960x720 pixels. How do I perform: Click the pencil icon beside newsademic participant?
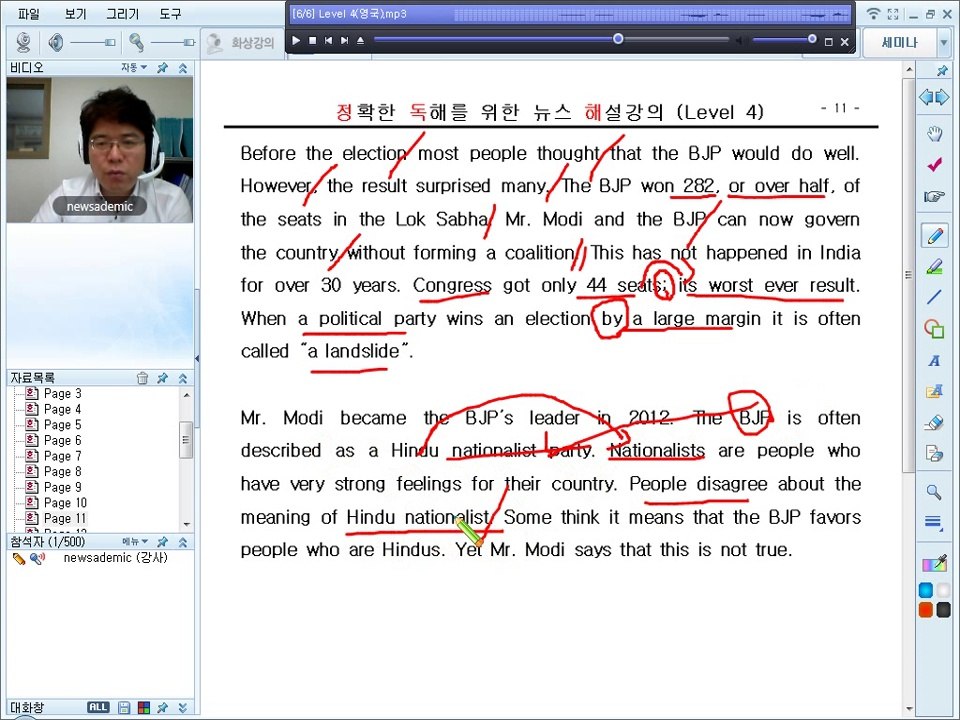tap(19, 558)
